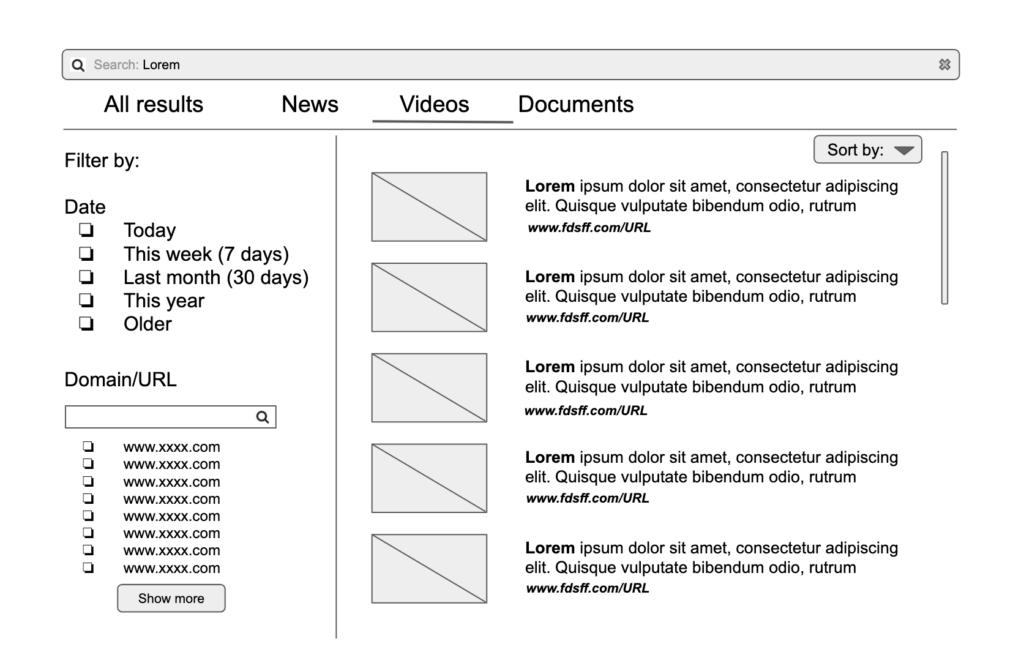Check the first www.xxxx.com domain checkbox

coord(87,447)
